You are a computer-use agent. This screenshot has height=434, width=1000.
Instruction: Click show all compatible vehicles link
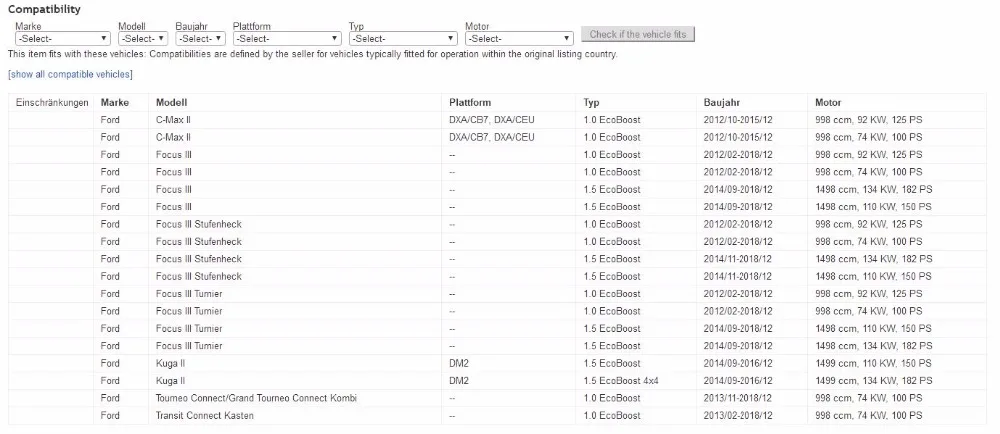click(x=70, y=75)
